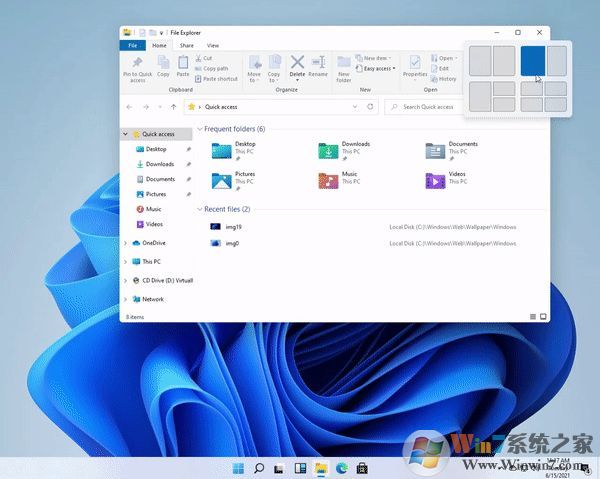Click the Refresh button
The image size is (600, 479).
coord(370,107)
